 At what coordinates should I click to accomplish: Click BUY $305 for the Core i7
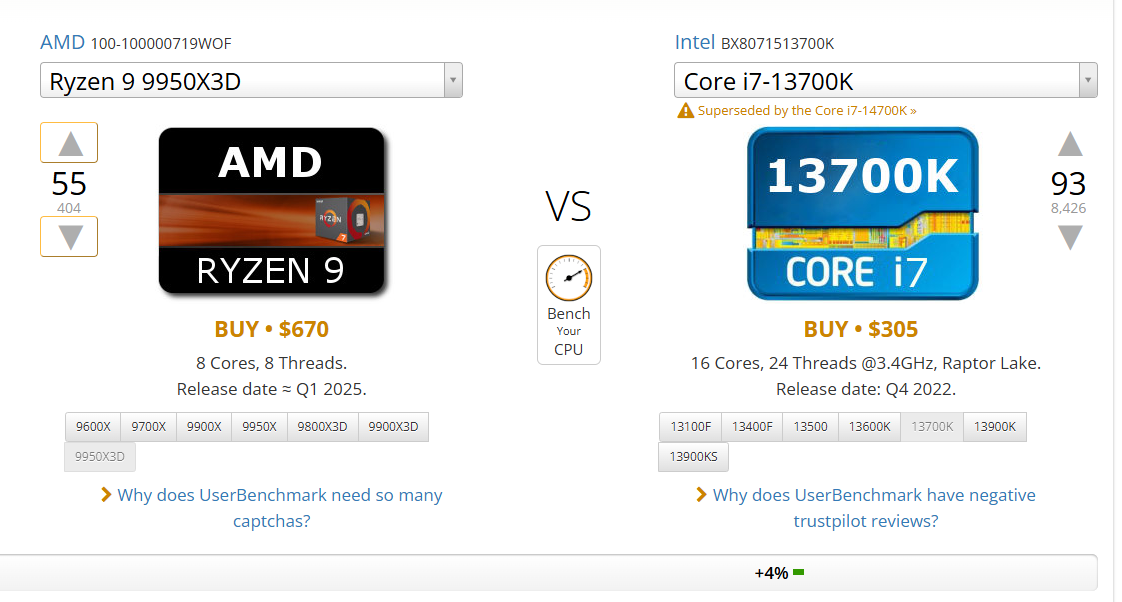[861, 329]
